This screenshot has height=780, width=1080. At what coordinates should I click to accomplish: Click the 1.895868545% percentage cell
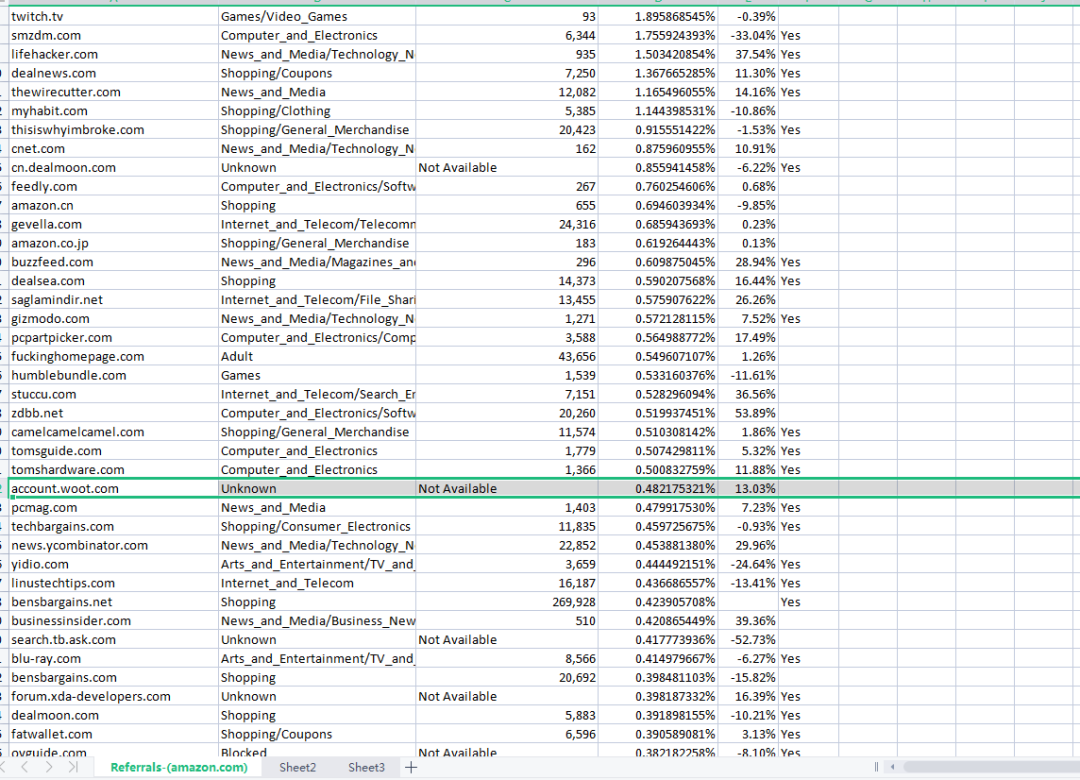pyautogui.click(x=658, y=17)
